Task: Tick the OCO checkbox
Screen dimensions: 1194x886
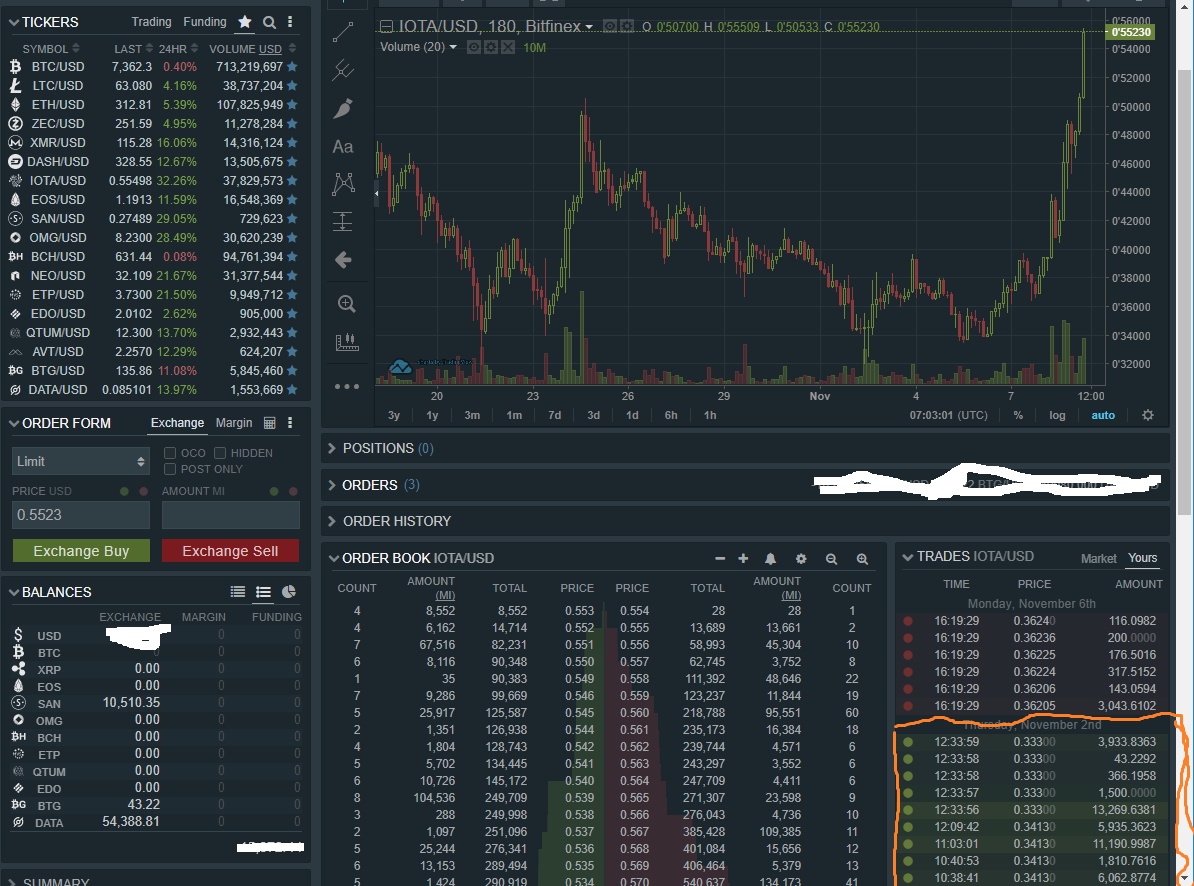Action: coord(170,453)
